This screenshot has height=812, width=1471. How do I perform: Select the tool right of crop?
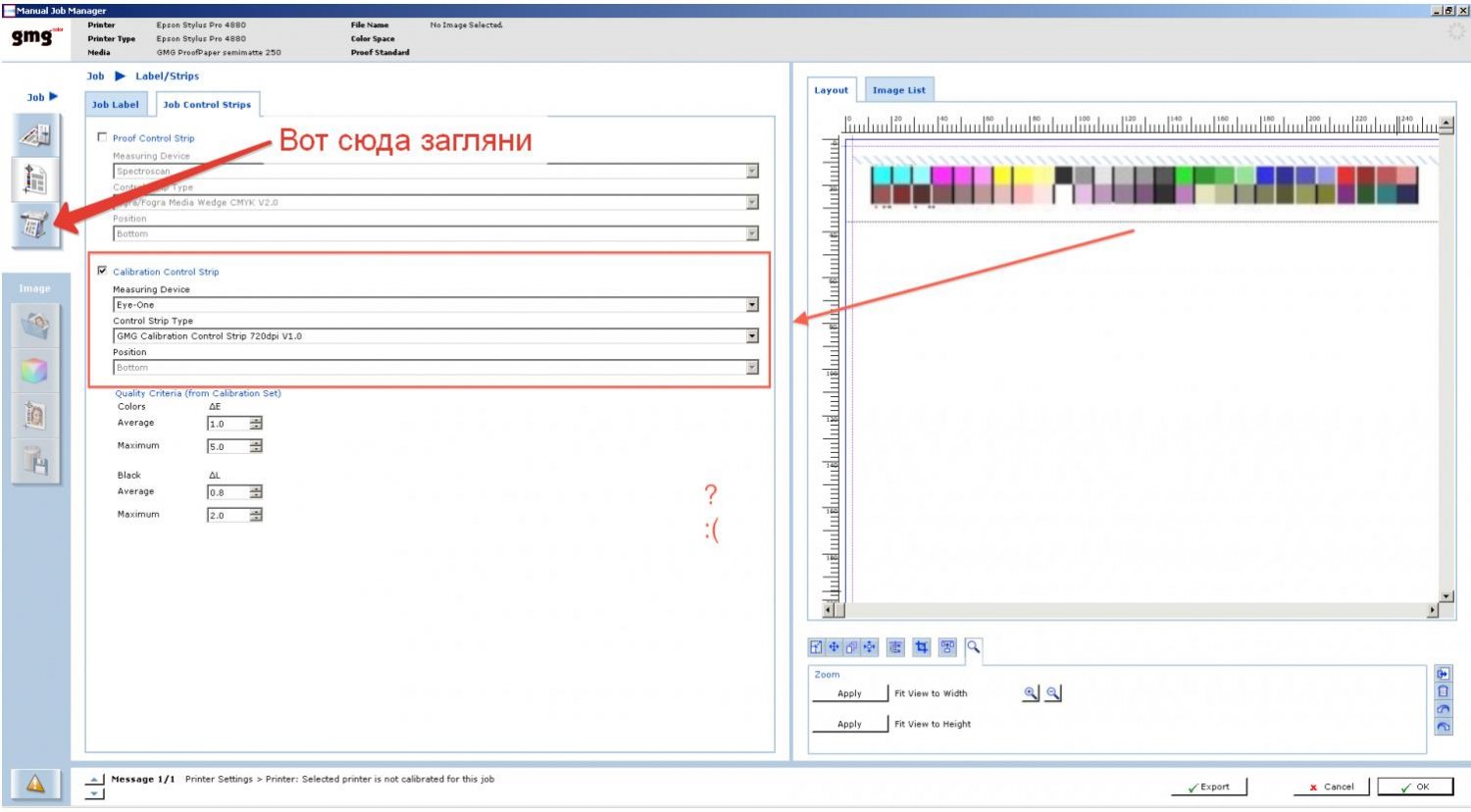(947, 647)
